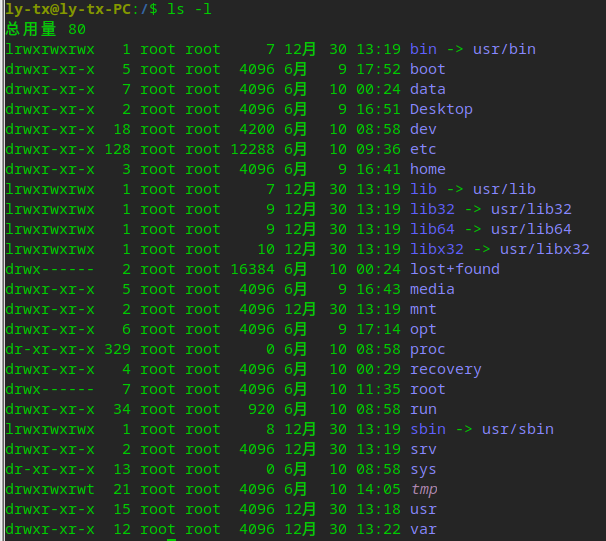The width and height of the screenshot is (606, 541).
Task: Select the 'etc' directory name
Action: pos(423,149)
